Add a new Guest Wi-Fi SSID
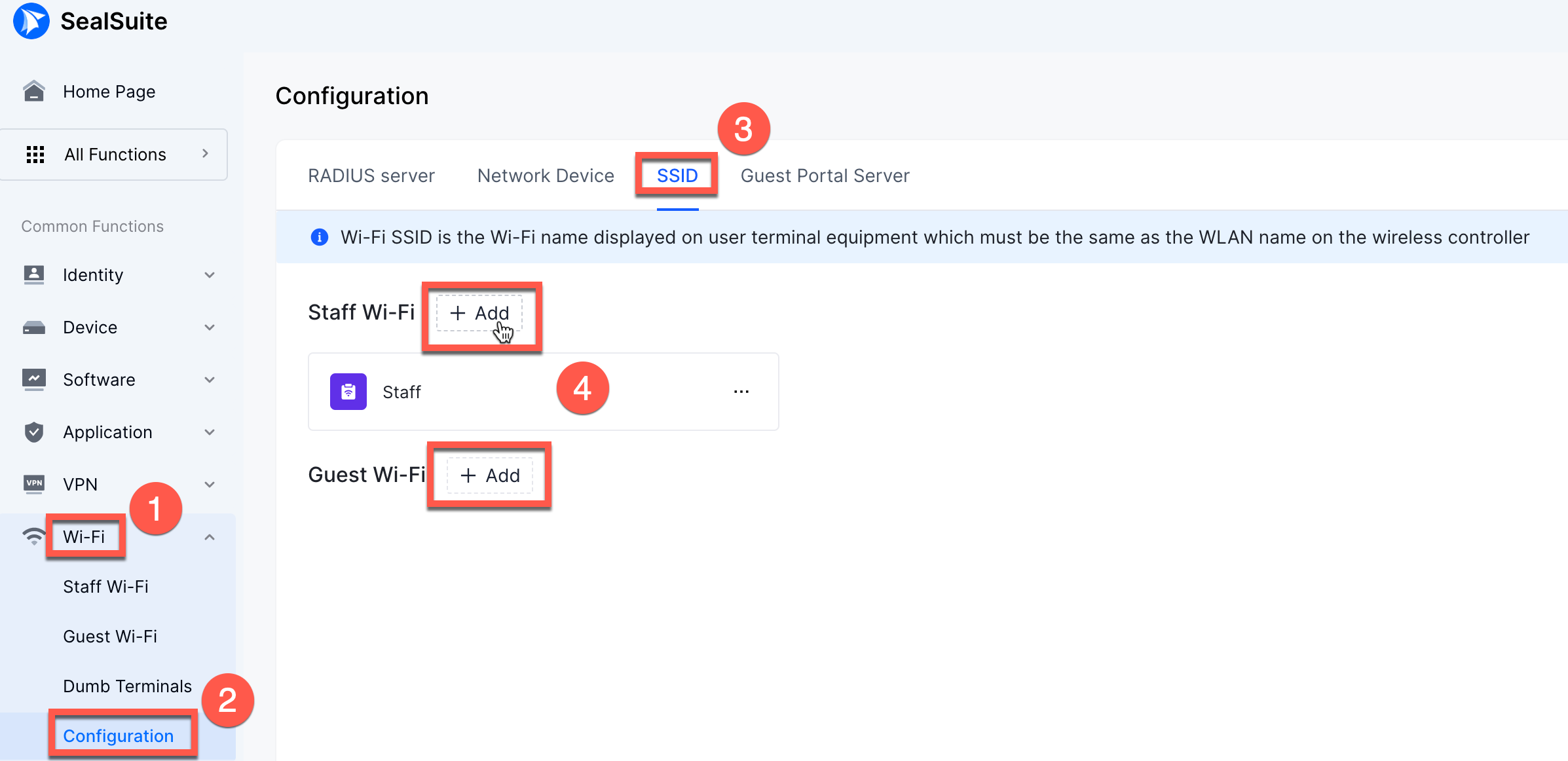This screenshot has height=761, width=1568. pos(490,475)
